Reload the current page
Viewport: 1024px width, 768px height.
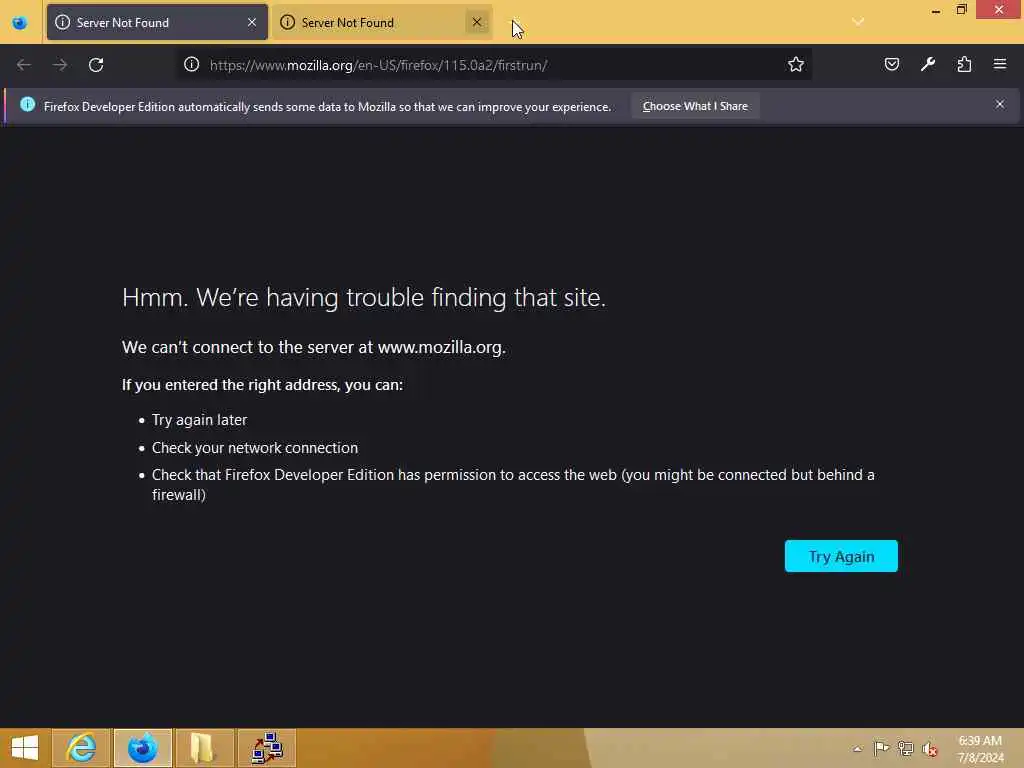point(96,65)
